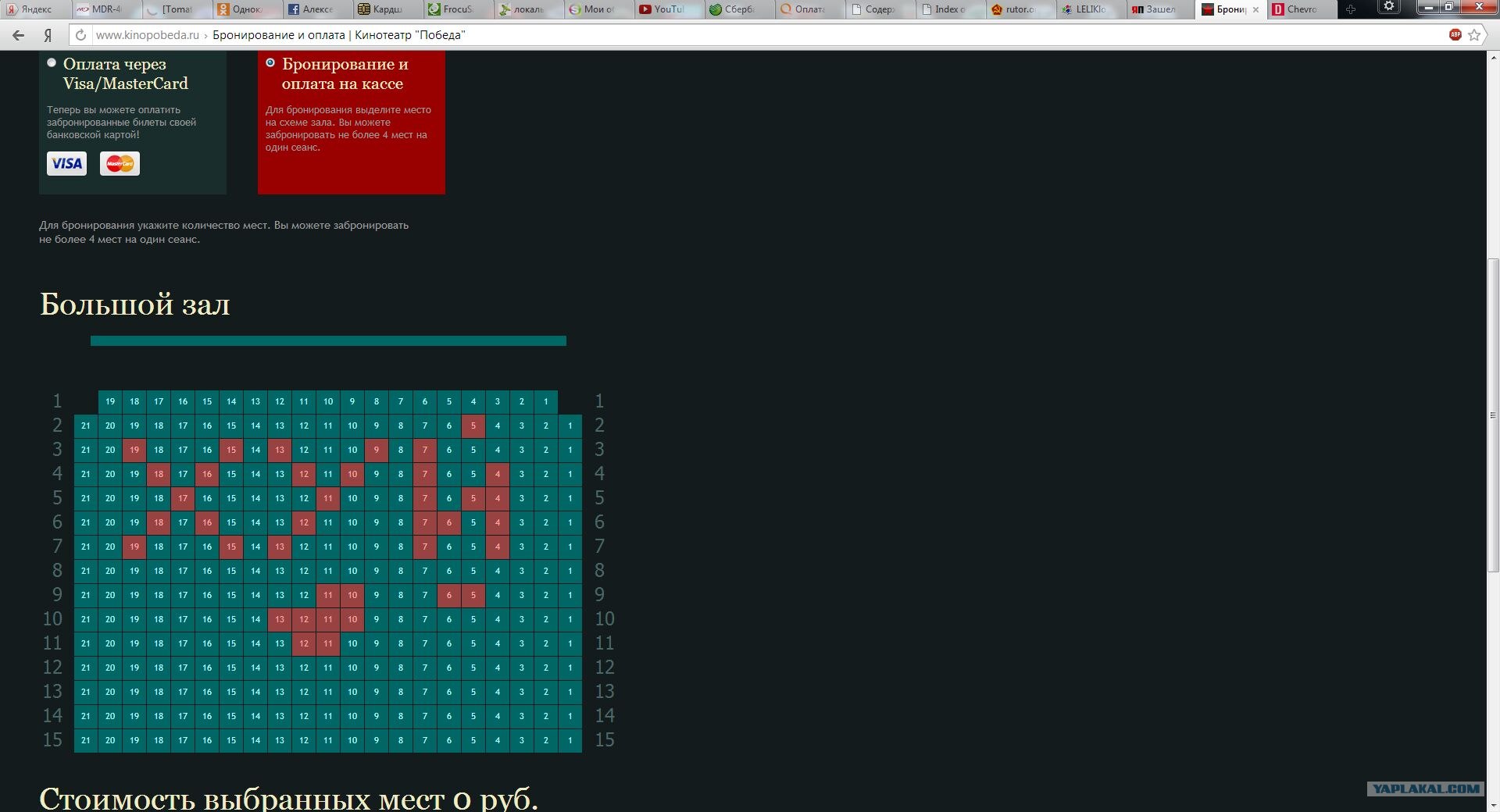The width and height of the screenshot is (1500, 812).
Task: Select seat 21 in row 15
Action: [86, 740]
